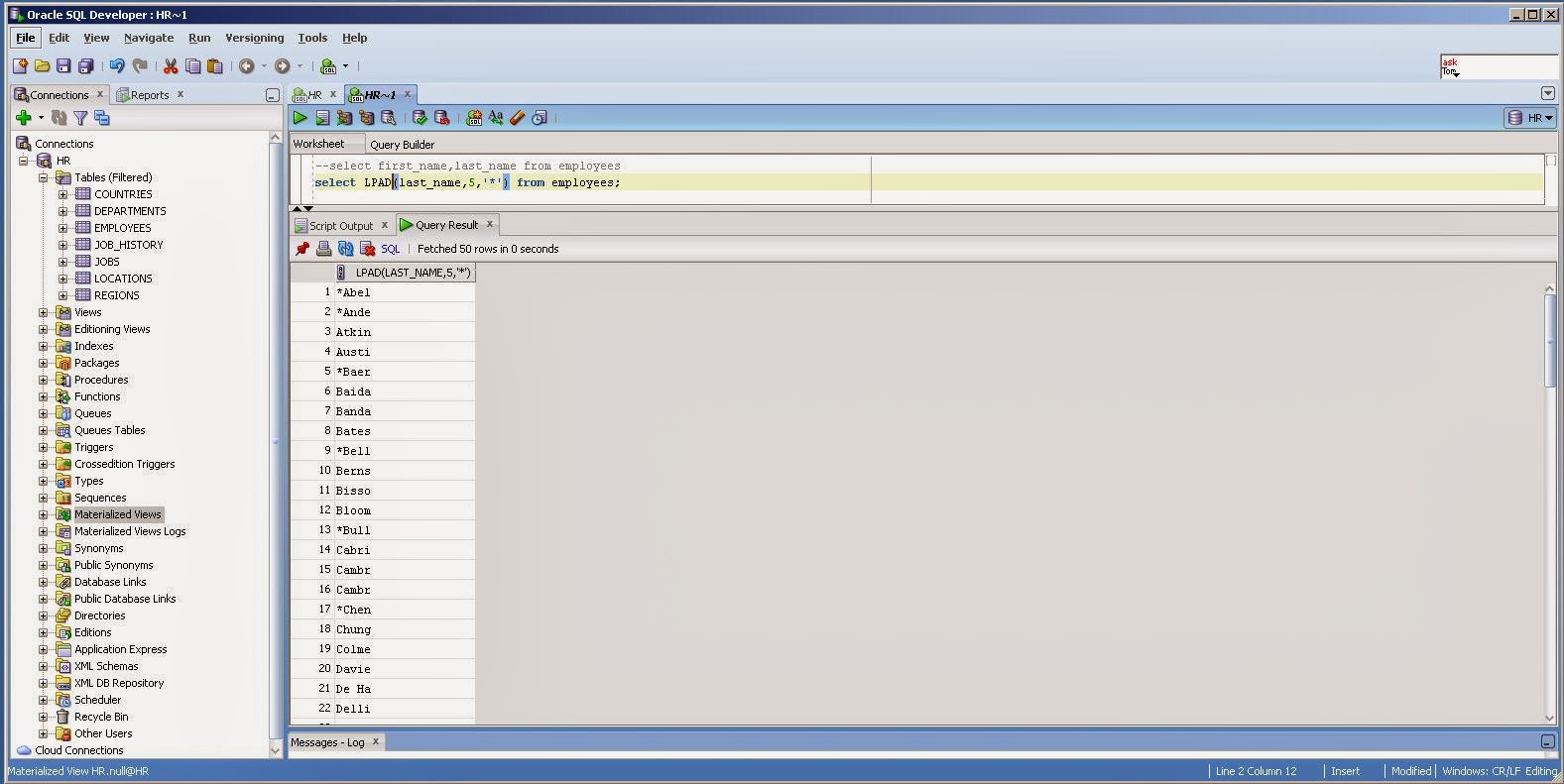Viewport: 1564px width, 784px height.
Task: Minimize the Connections panel
Action: [272, 95]
